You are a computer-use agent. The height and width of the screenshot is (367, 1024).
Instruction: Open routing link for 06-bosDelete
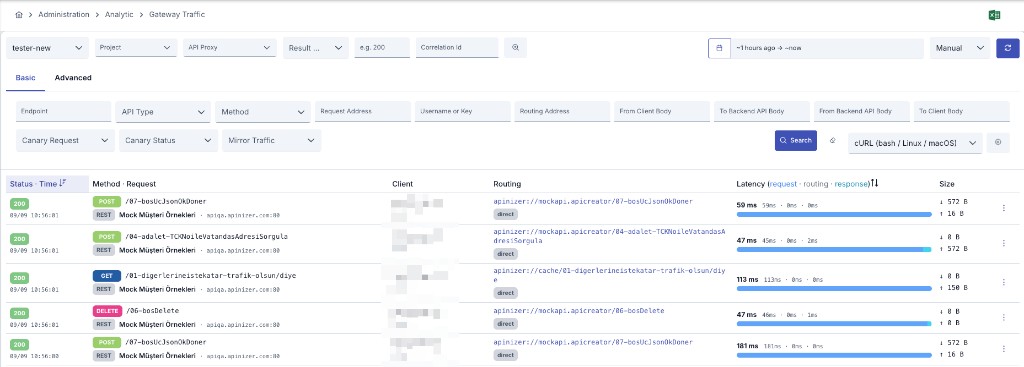click(579, 311)
